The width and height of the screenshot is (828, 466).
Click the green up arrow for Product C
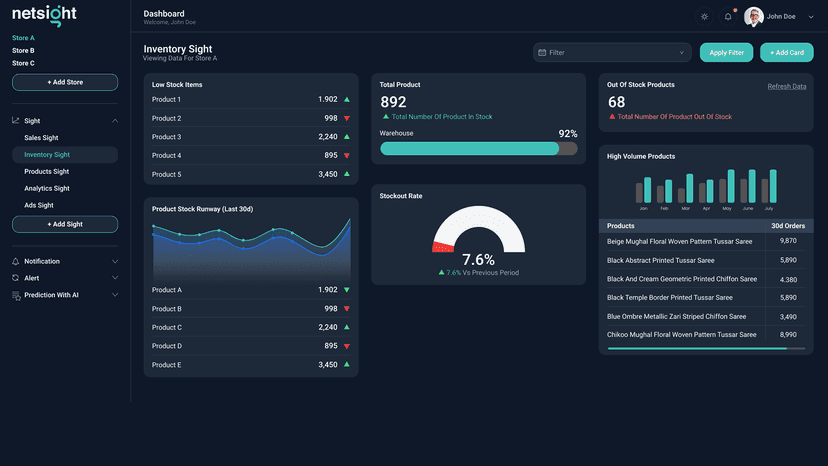tap(347, 327)
